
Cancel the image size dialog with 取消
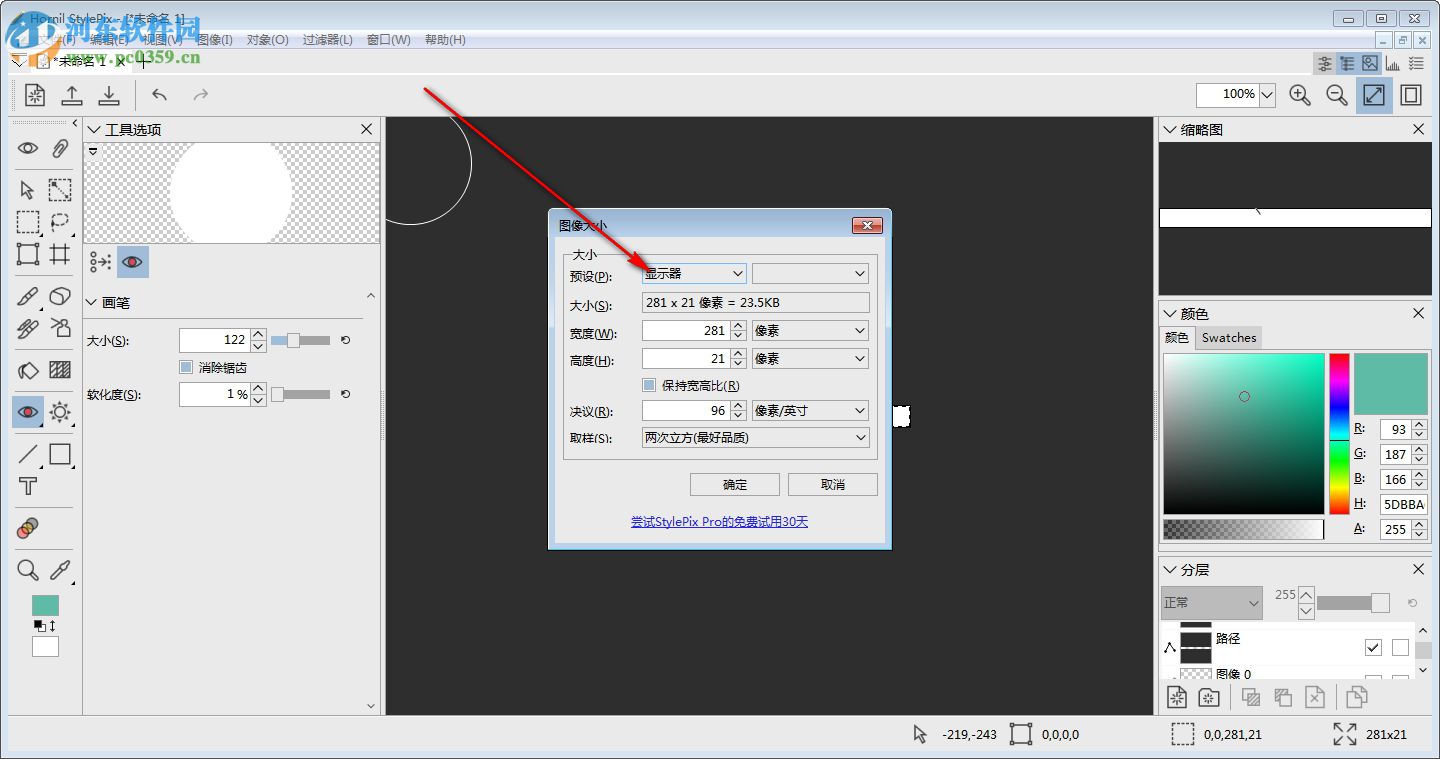tap(833, 484)
